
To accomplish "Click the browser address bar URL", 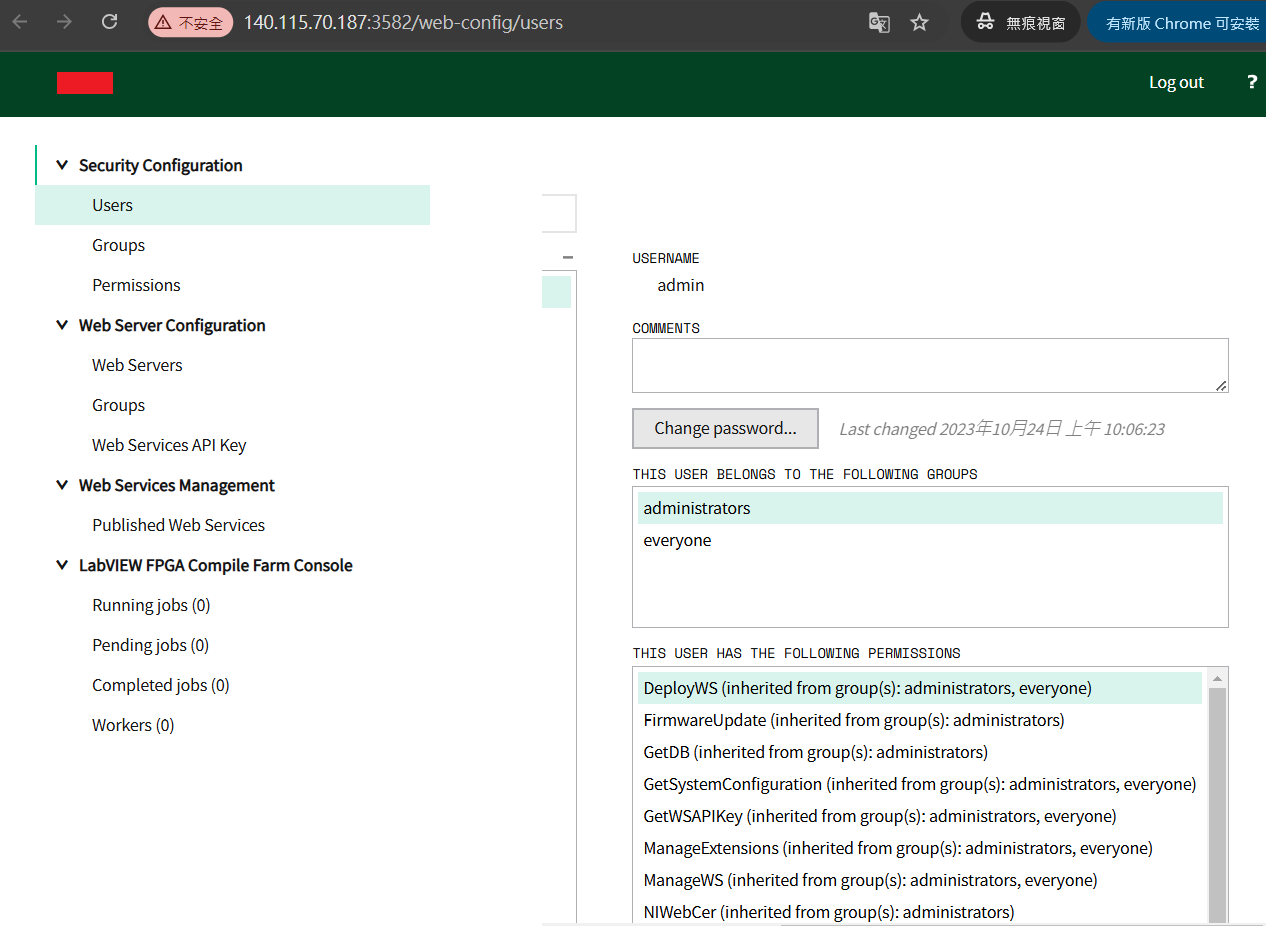I will pyautogui.click(x=403, y=22).
